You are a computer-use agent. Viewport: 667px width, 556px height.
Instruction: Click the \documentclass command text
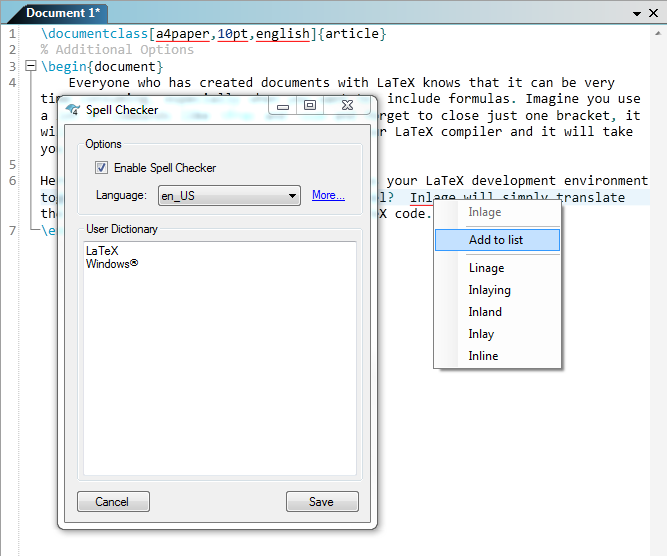94,34
